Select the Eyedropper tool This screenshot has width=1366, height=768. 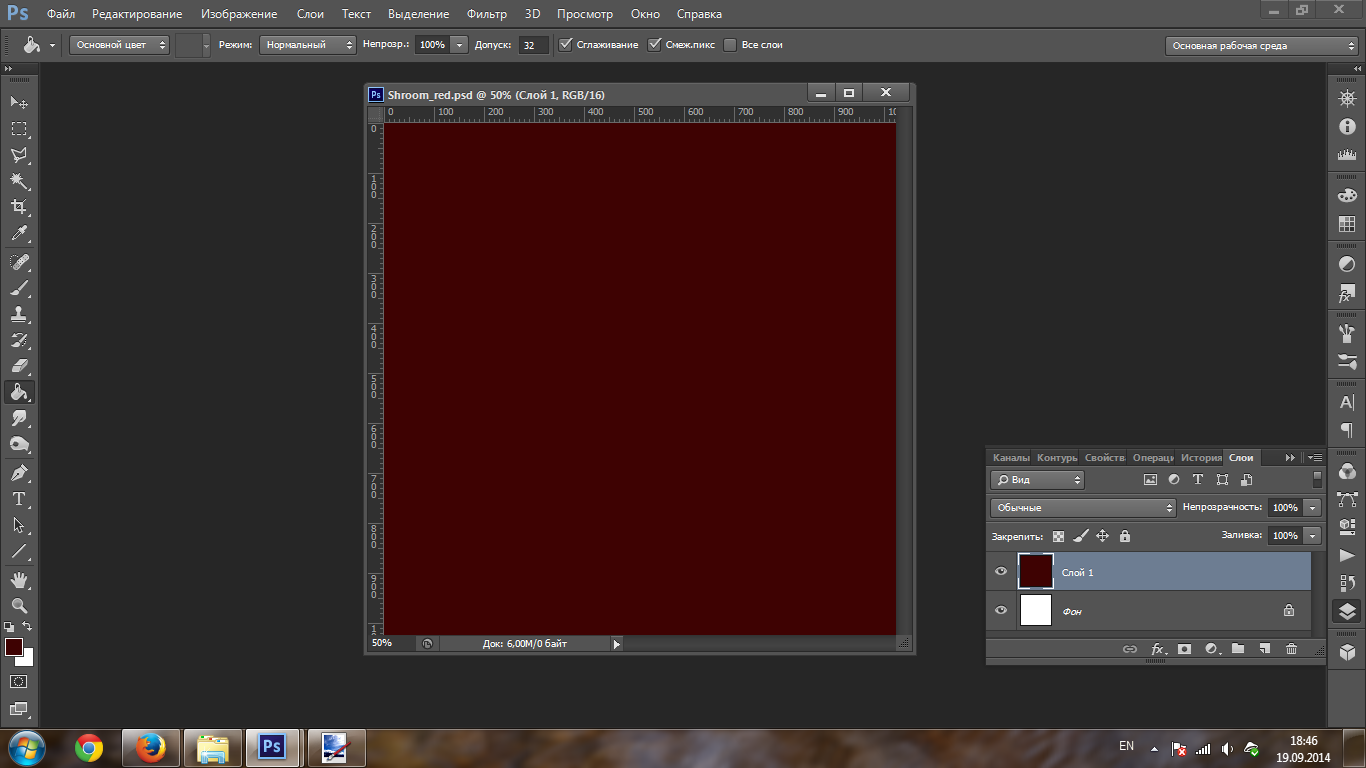19,234
